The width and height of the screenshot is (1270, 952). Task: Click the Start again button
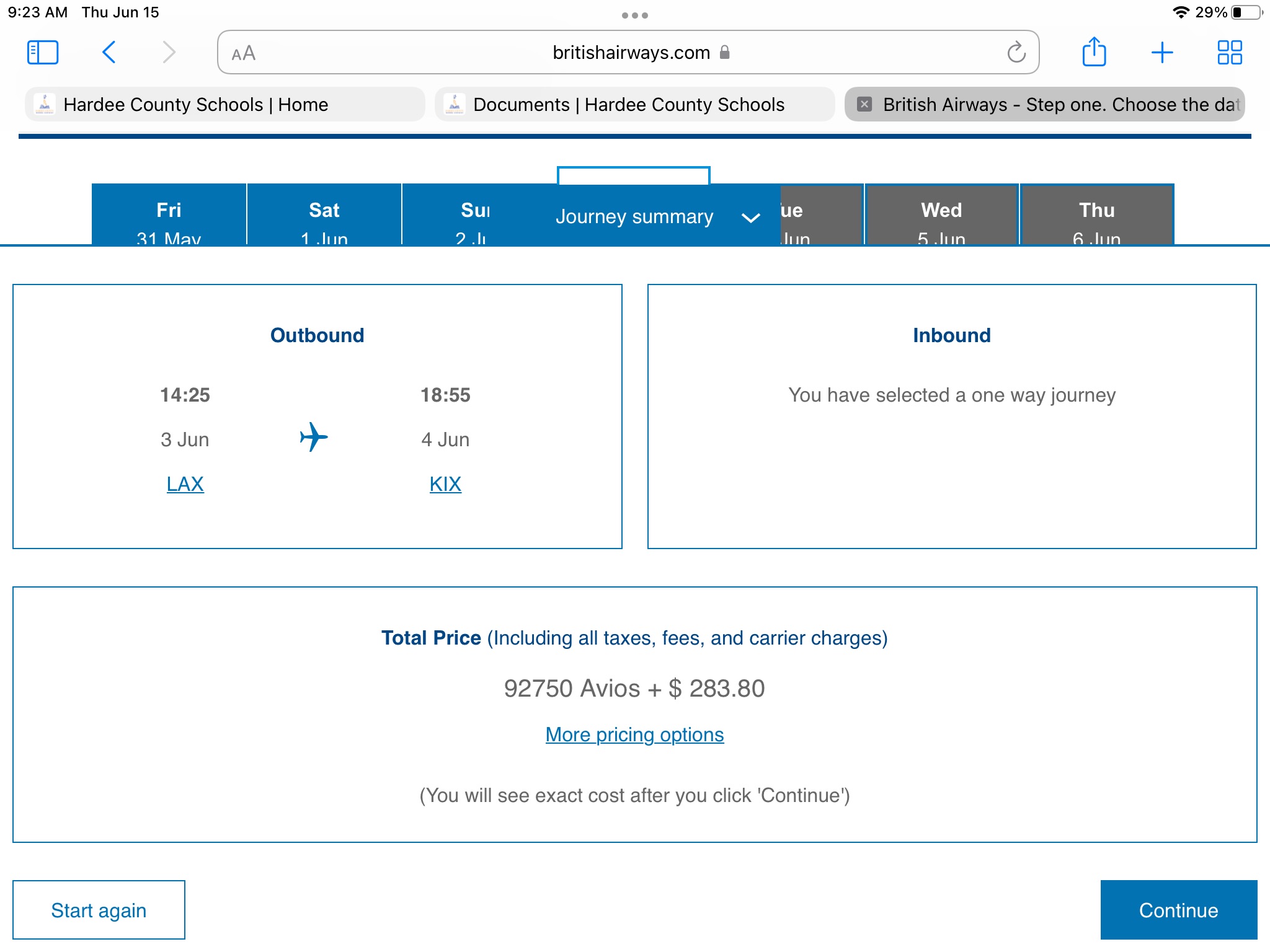click(x=99, y=910)
